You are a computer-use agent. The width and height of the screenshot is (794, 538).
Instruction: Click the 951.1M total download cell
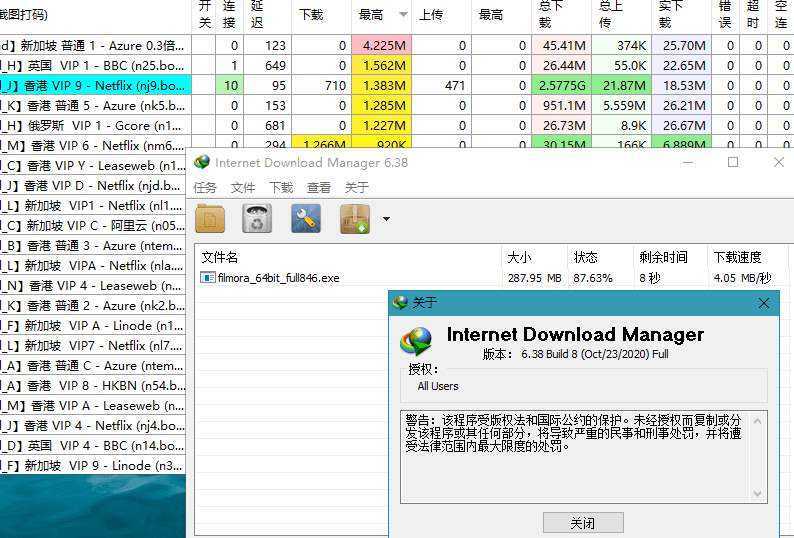pyautogui.click(x=561, y=105)
